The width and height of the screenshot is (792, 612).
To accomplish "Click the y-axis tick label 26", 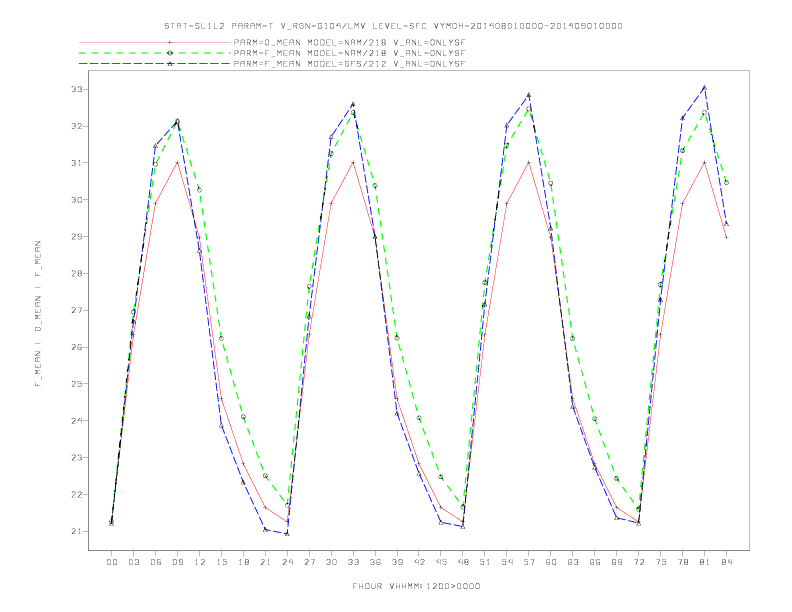I will click(77, 347).
